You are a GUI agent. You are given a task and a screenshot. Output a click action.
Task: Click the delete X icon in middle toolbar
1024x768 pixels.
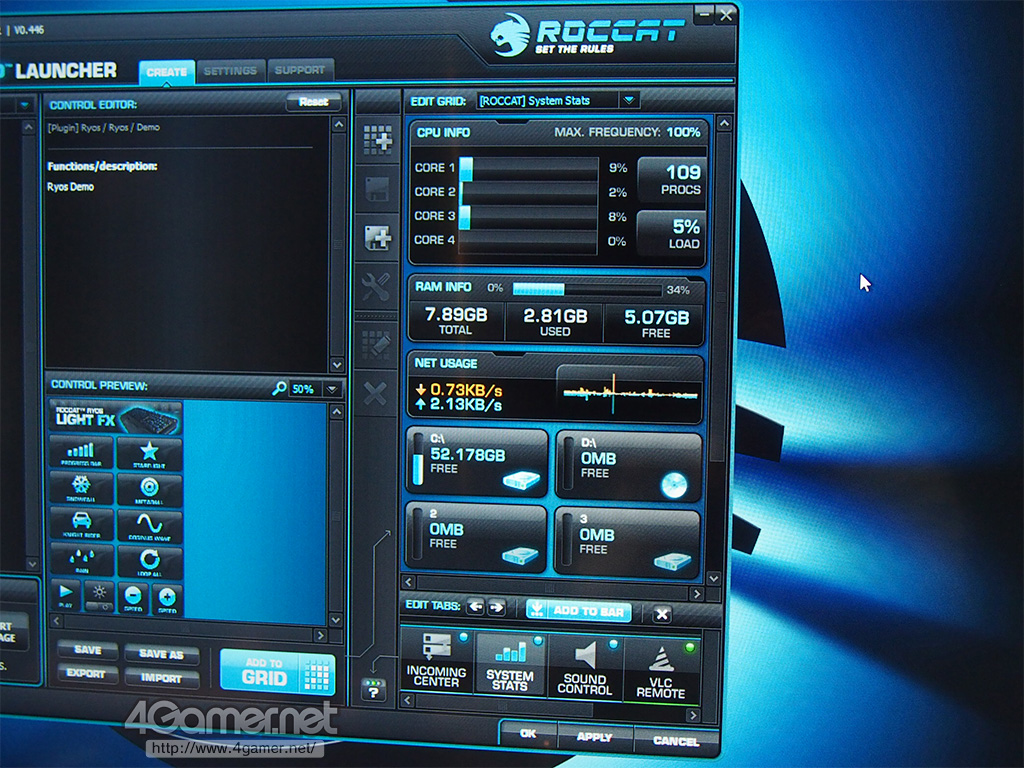click(x=375, y=393)
